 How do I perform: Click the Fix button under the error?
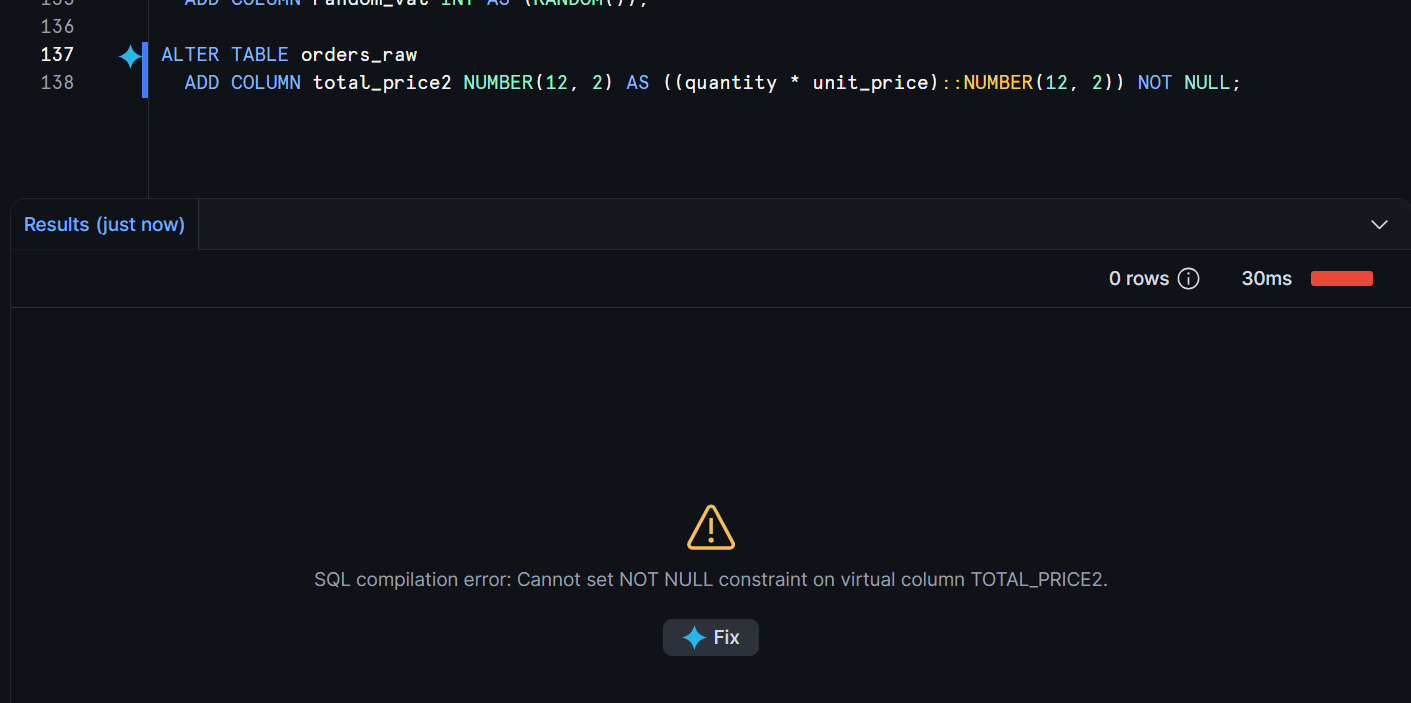(710, 637)
